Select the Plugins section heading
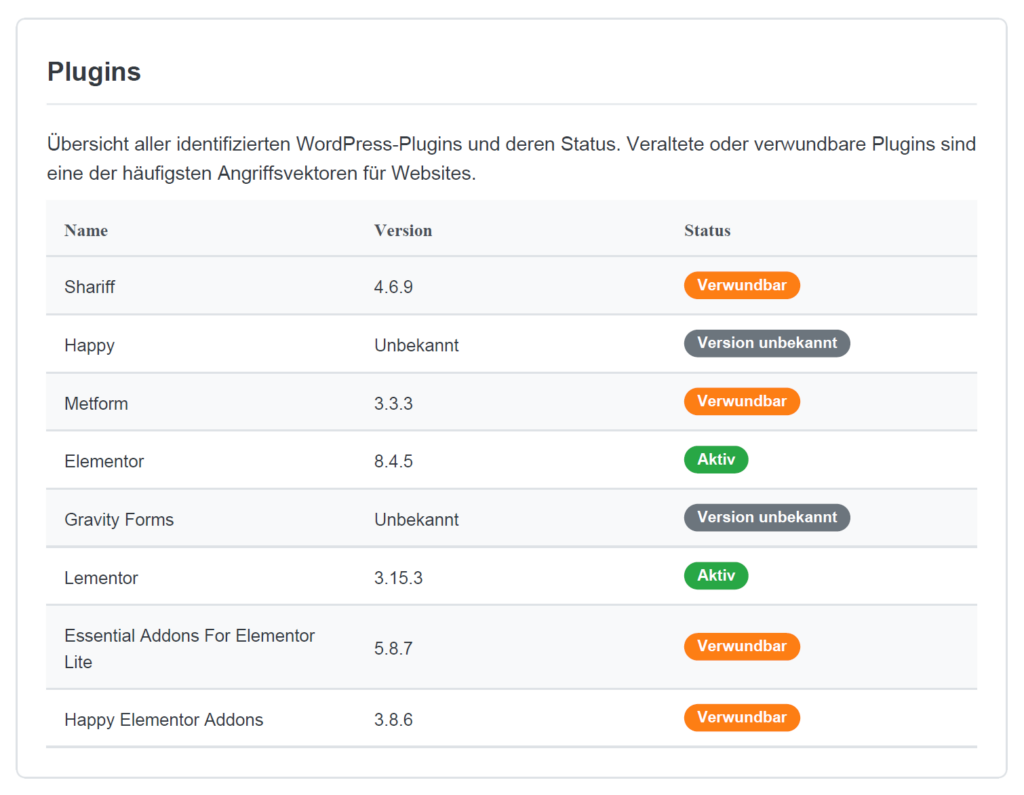1024x795 pixels. pos(94,72)
